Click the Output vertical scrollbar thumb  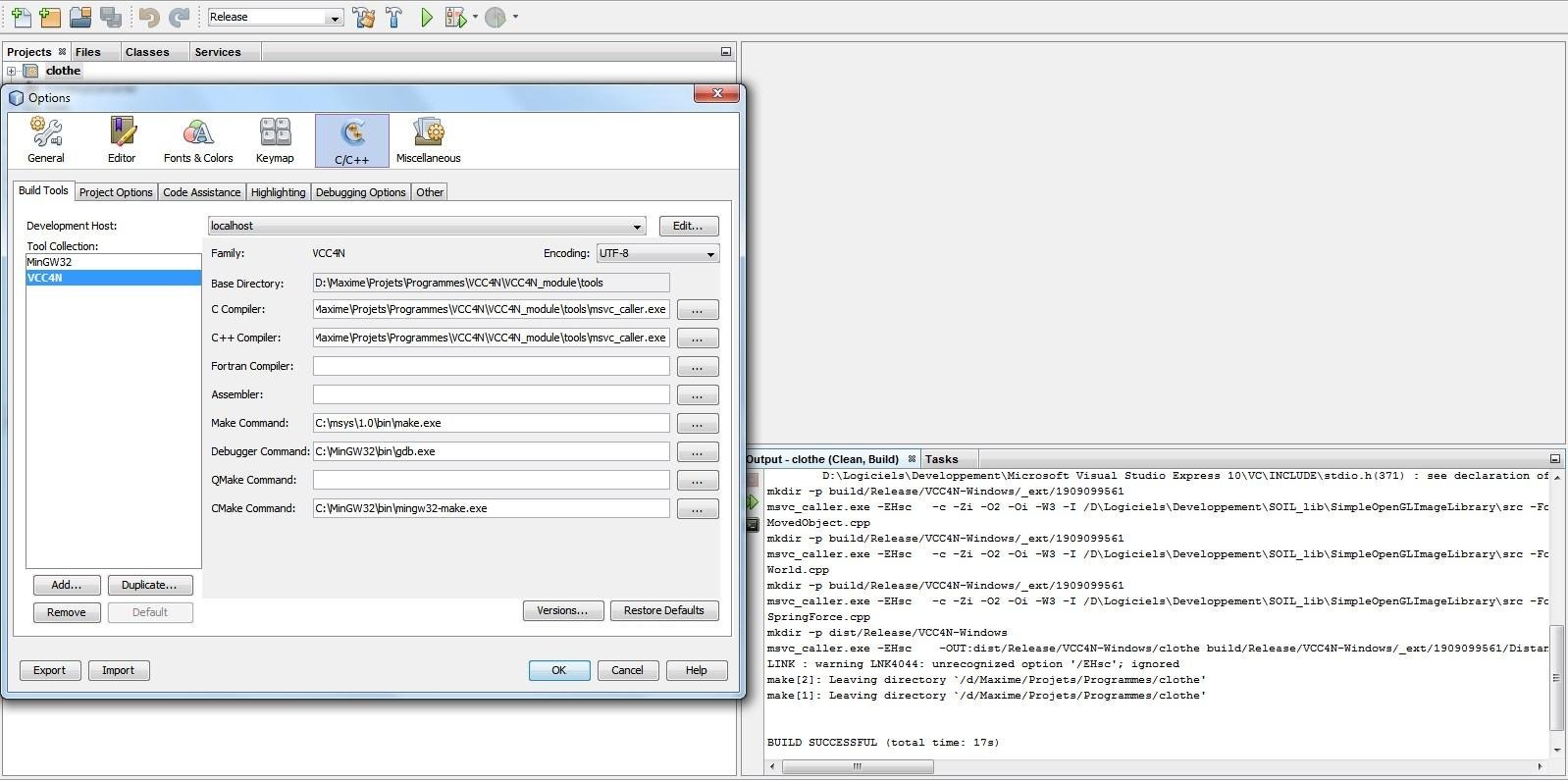point(1556,678)
